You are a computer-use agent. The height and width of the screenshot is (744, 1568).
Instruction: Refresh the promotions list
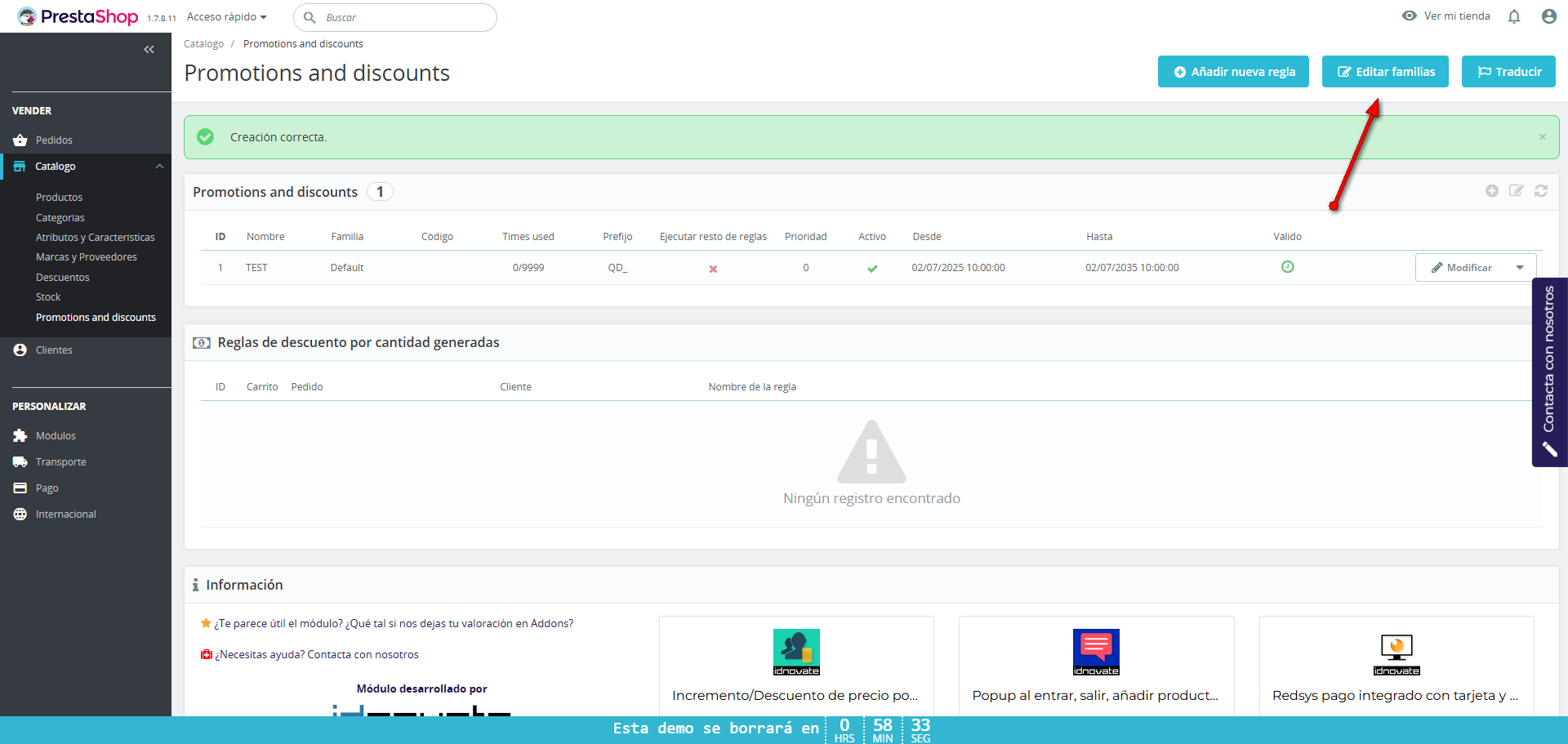[x=1541, y=190]
